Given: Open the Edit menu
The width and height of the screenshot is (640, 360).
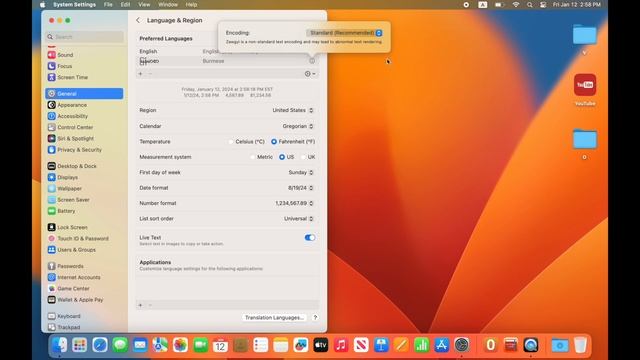Looking at the screenshot, I should pos(125,5).
